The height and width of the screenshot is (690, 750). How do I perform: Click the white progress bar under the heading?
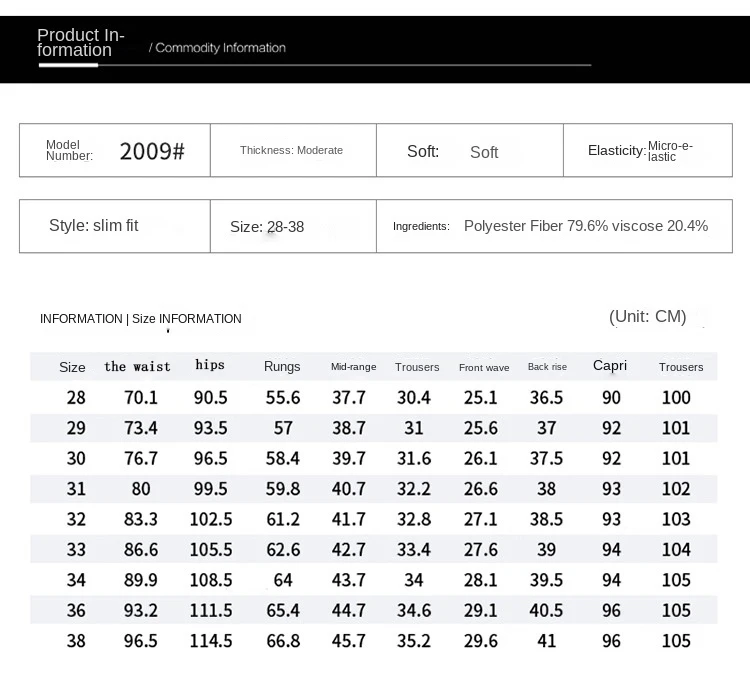(68, 65)
